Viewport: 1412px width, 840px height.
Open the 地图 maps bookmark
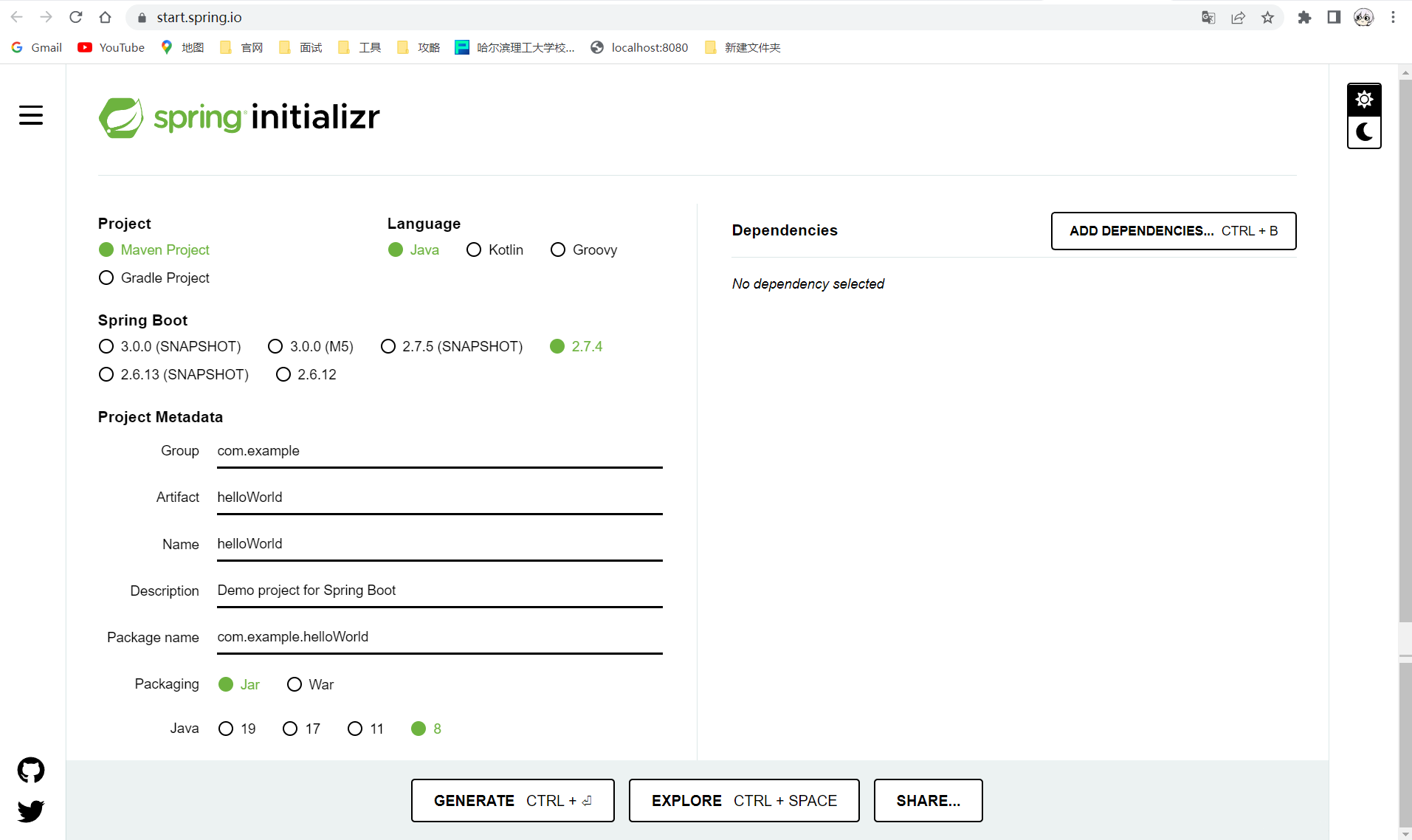(182, 47)
